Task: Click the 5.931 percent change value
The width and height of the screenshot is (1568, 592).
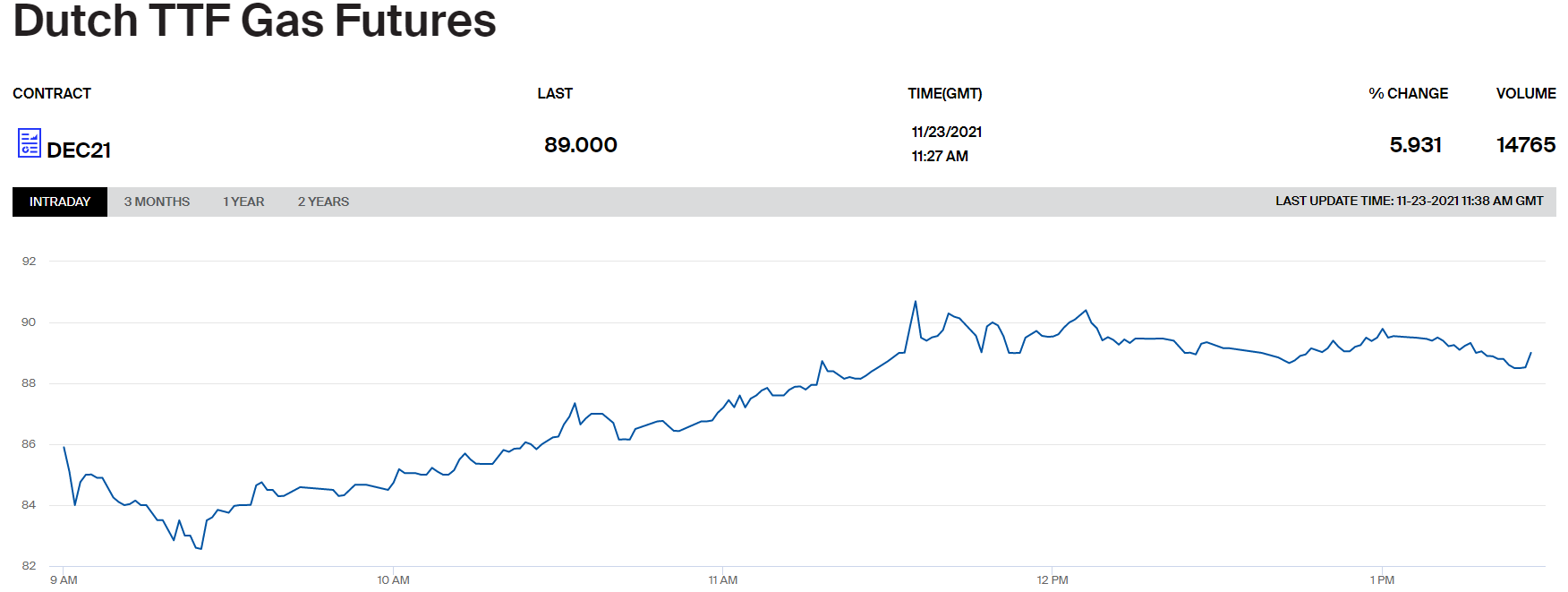Action: tap(1415, 145)
